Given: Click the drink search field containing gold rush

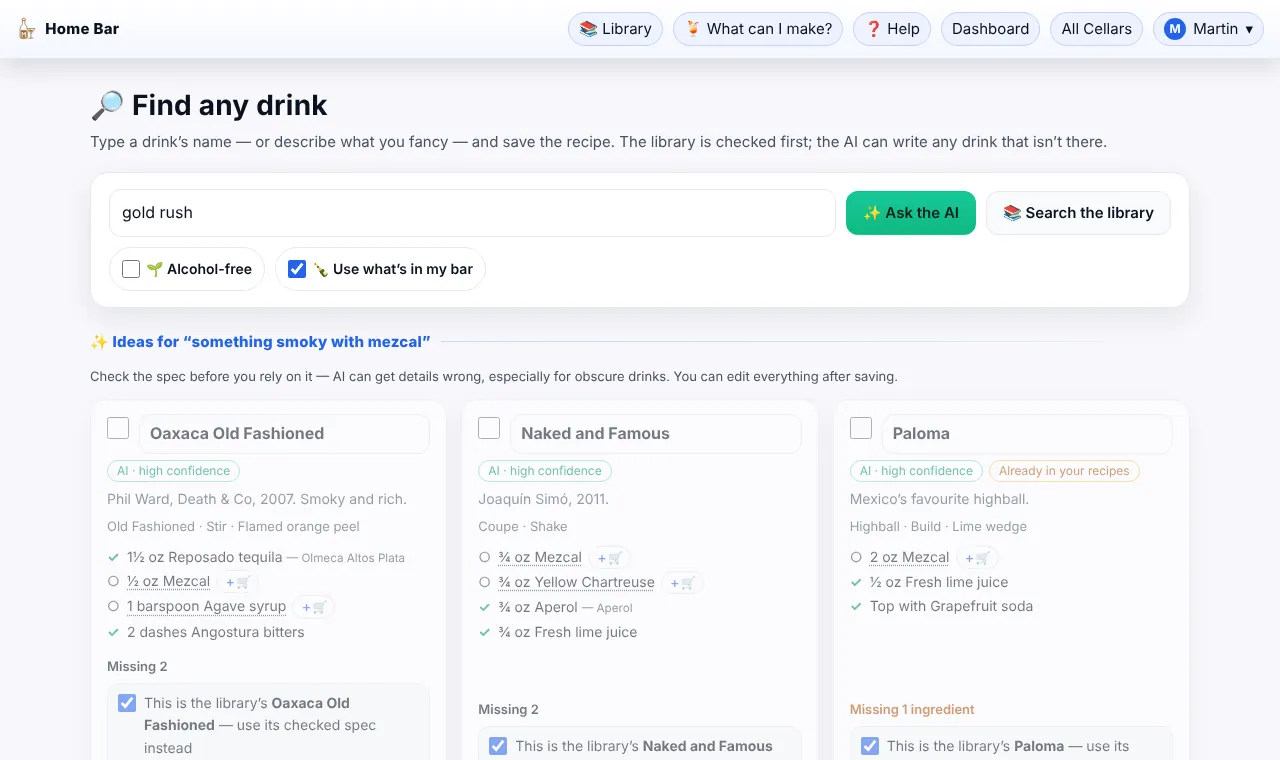Looking at the screenshot, I should click(472, 213).
